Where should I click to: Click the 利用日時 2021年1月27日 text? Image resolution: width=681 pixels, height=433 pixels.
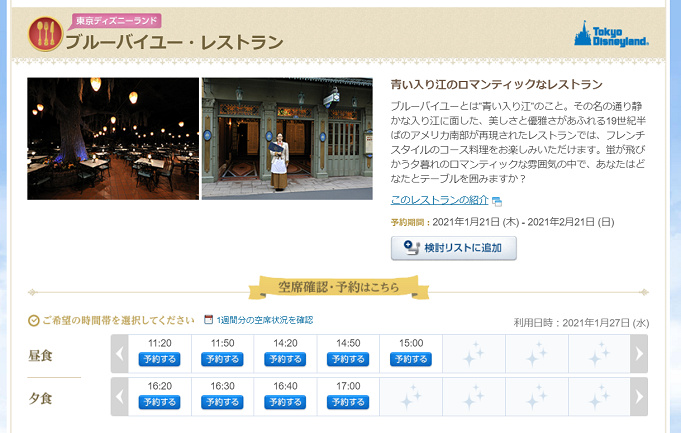(581, 323)
